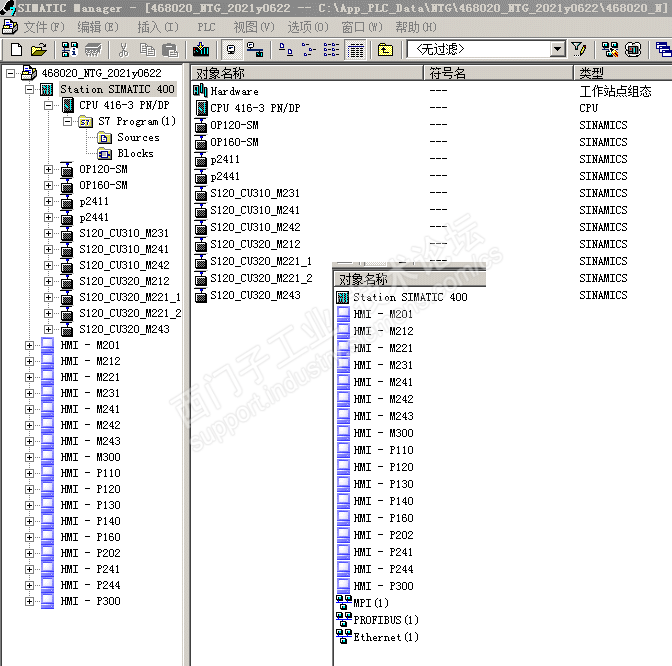
Task: Toggle the Online view icon
Action: pos(231,50)
